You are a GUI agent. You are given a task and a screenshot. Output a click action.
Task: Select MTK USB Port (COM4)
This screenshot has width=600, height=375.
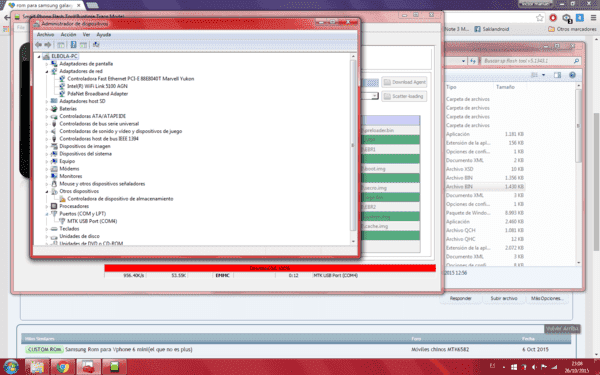92,221
